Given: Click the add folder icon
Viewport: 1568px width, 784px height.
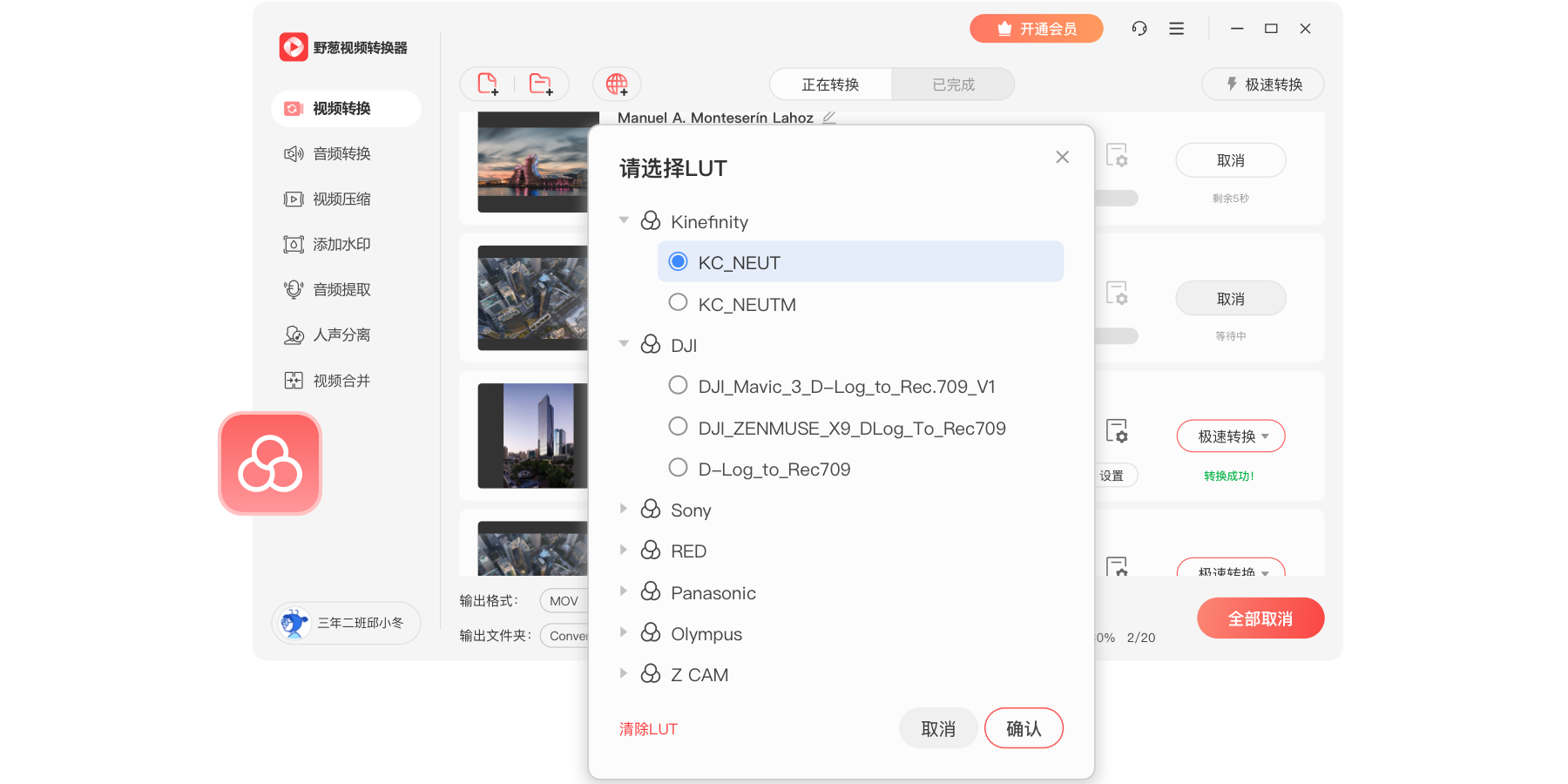Looking at the screenshot, I should 540,84.
